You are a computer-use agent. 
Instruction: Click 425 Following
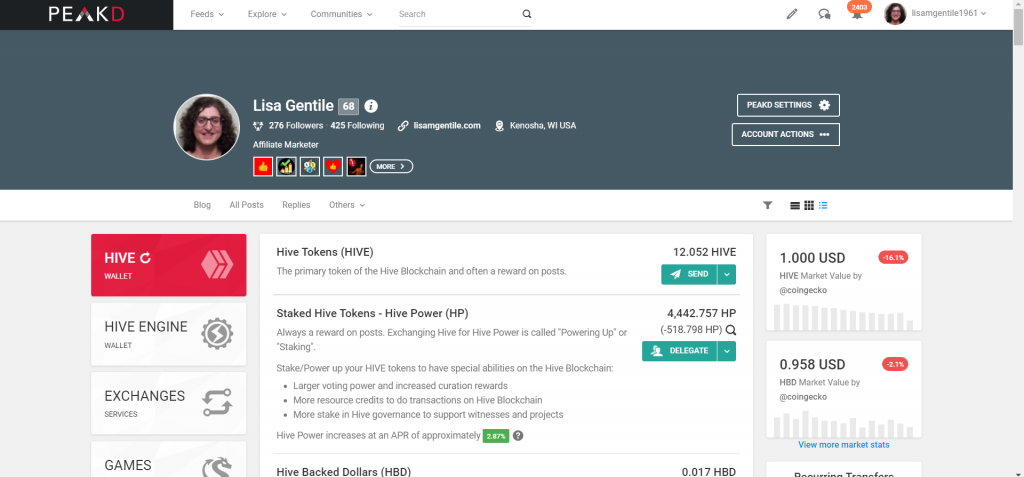357,125
